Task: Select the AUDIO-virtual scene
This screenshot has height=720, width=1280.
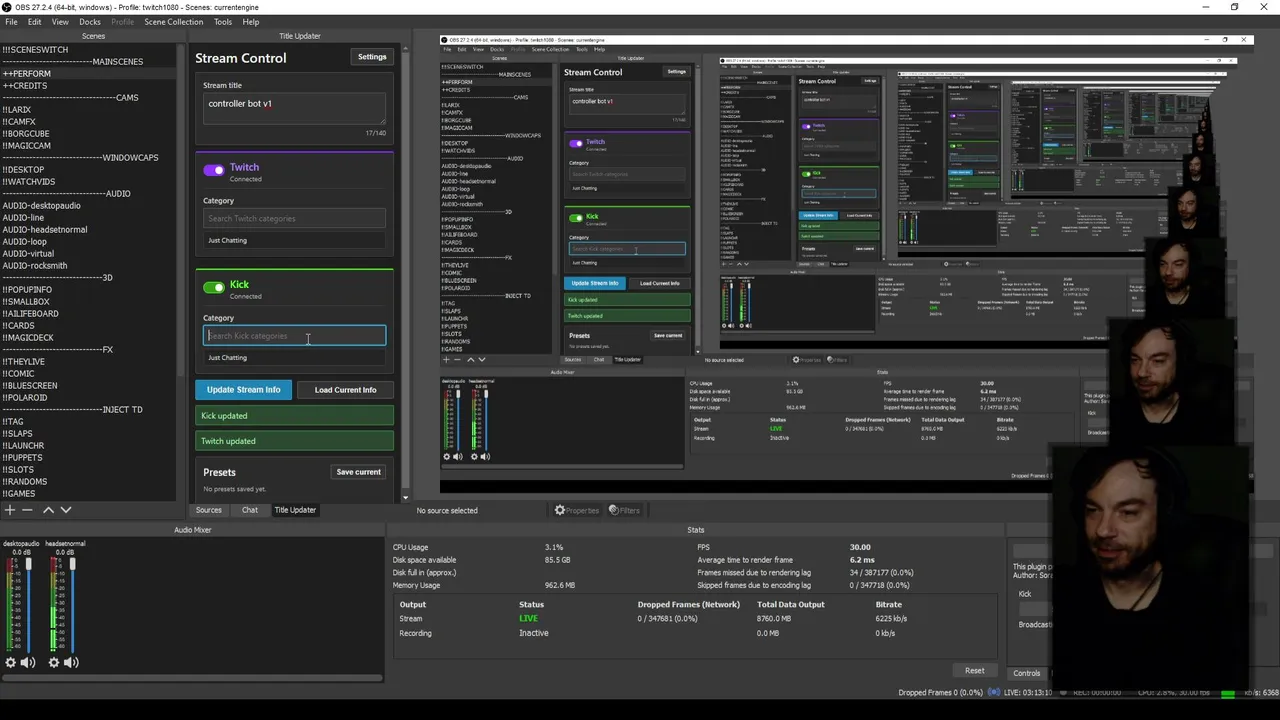Action: (x=90, y=254)
